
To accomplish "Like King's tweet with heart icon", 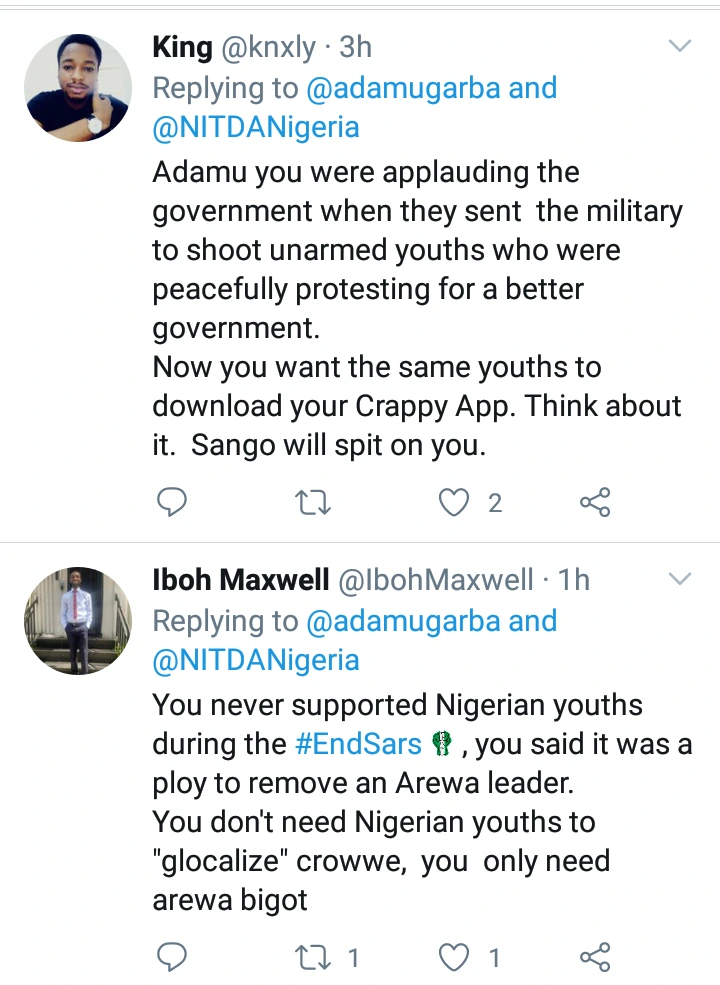I will [455, 503].
